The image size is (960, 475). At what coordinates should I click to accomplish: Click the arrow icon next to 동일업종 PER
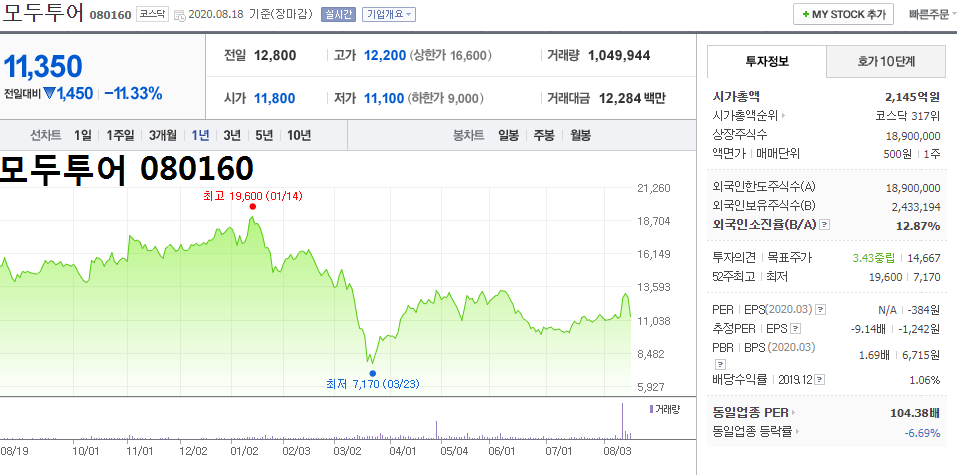coord(794,413)
